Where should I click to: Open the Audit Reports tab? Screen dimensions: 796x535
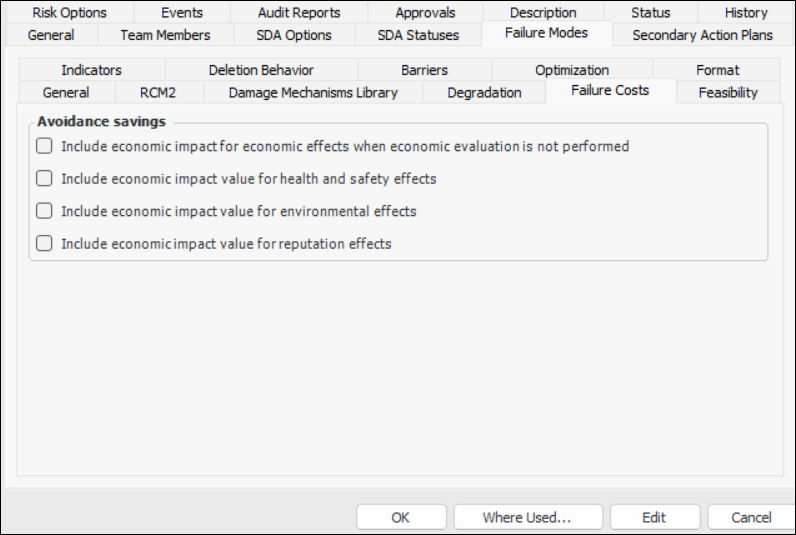299,13
